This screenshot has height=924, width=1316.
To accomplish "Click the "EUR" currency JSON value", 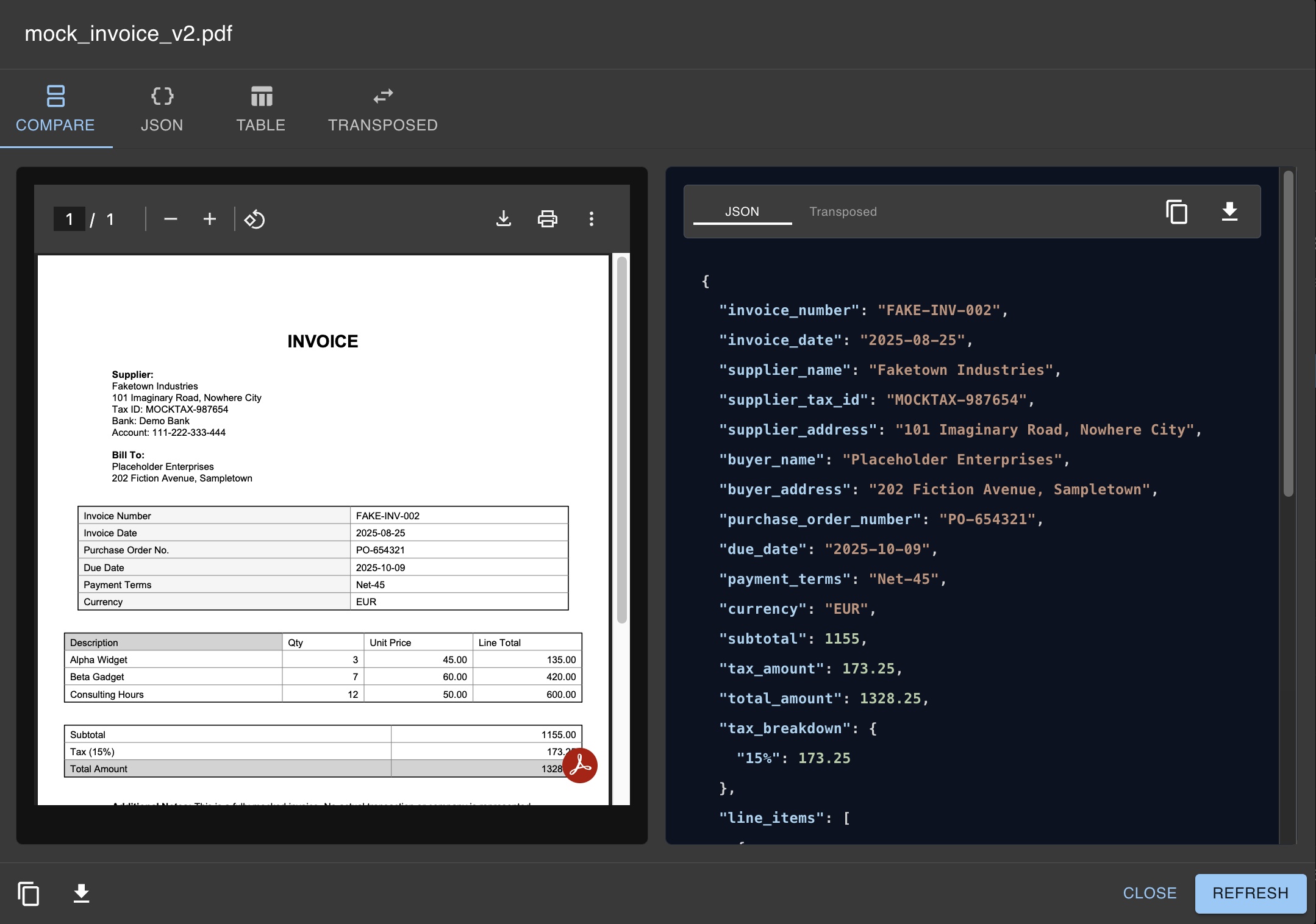I will pyautogui.click(x=846, y=609).
